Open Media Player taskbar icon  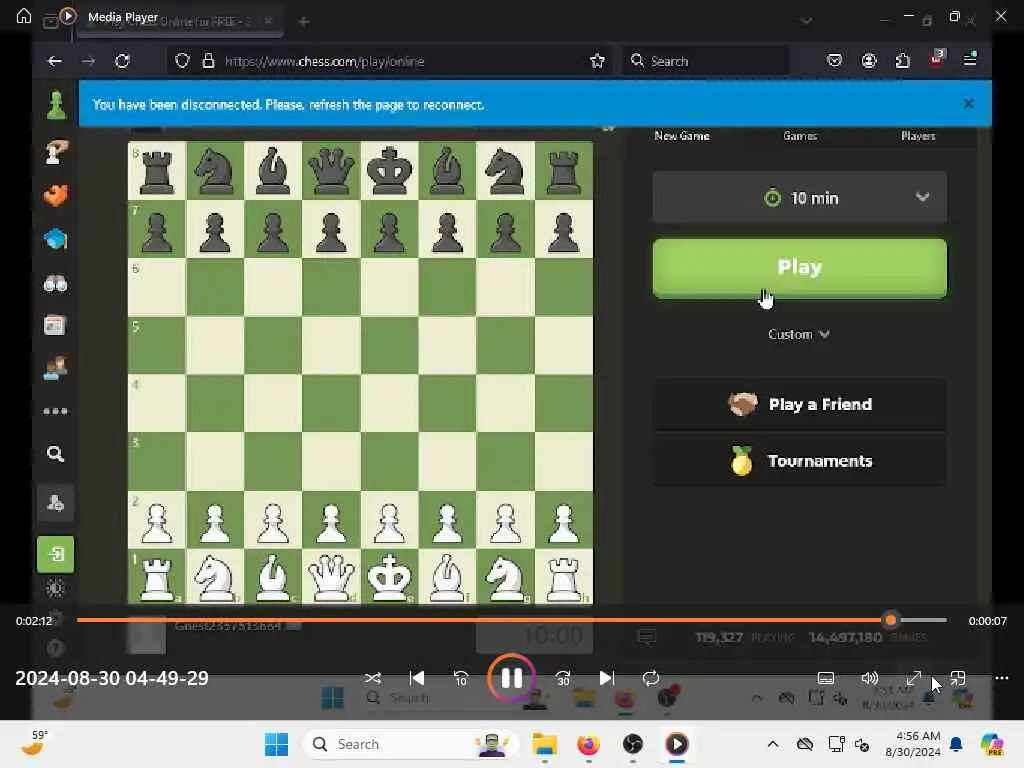coord(677,744)
